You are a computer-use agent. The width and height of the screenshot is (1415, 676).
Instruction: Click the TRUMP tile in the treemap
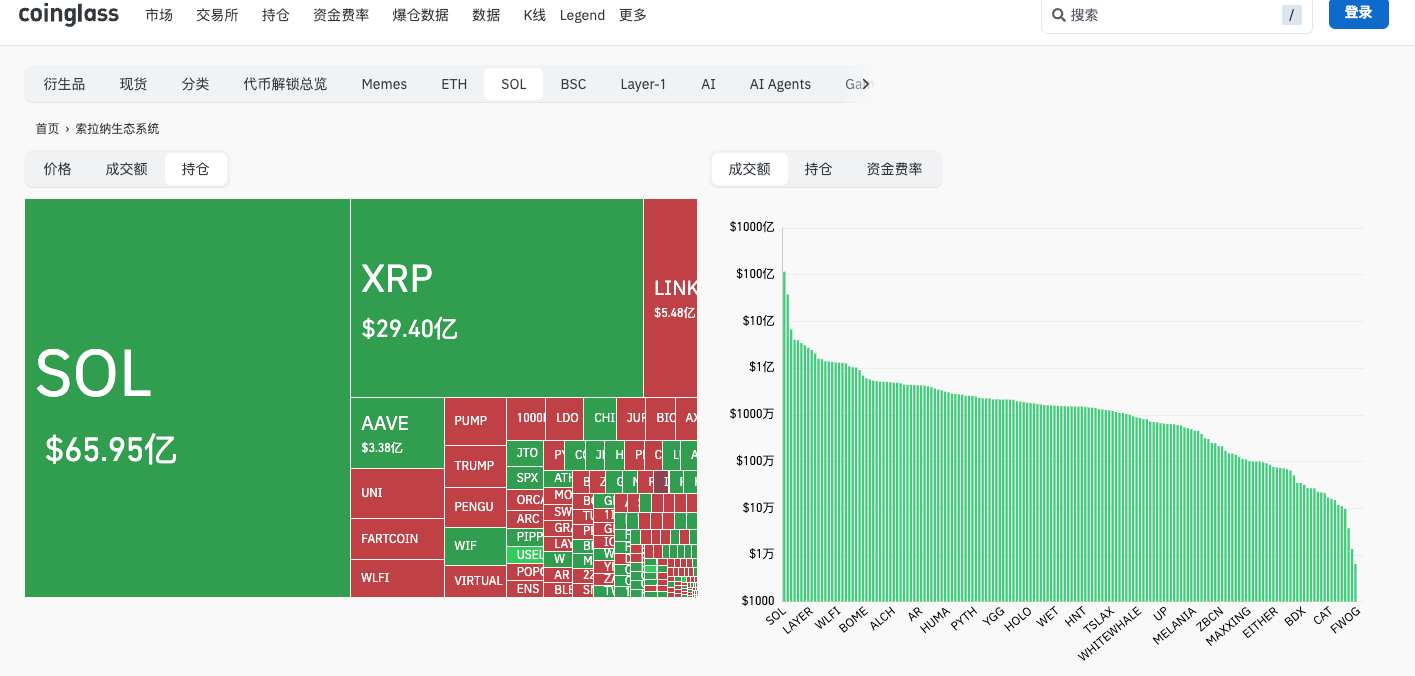(475, 466)
